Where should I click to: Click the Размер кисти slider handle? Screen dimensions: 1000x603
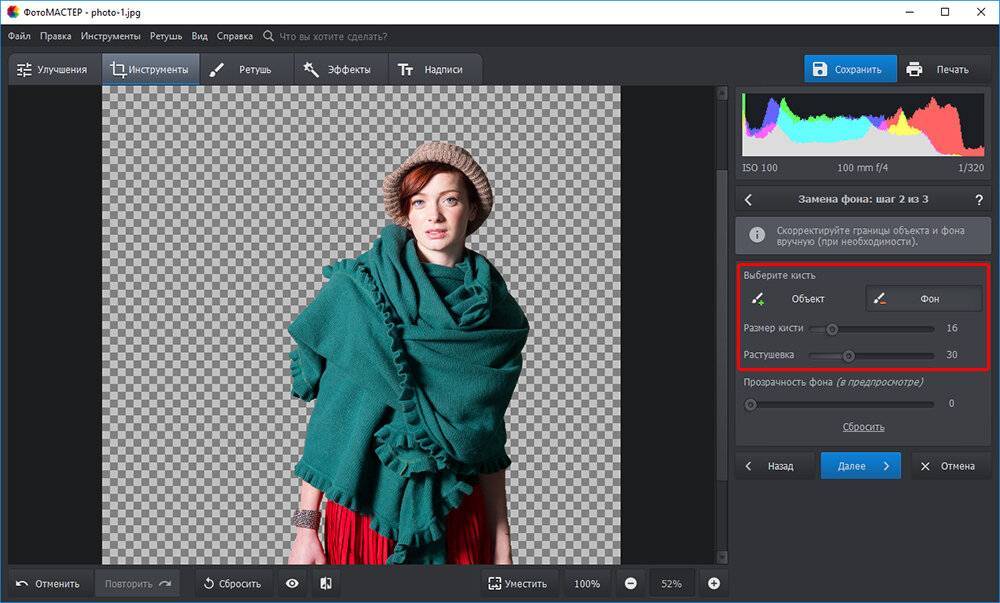(831, 328)
